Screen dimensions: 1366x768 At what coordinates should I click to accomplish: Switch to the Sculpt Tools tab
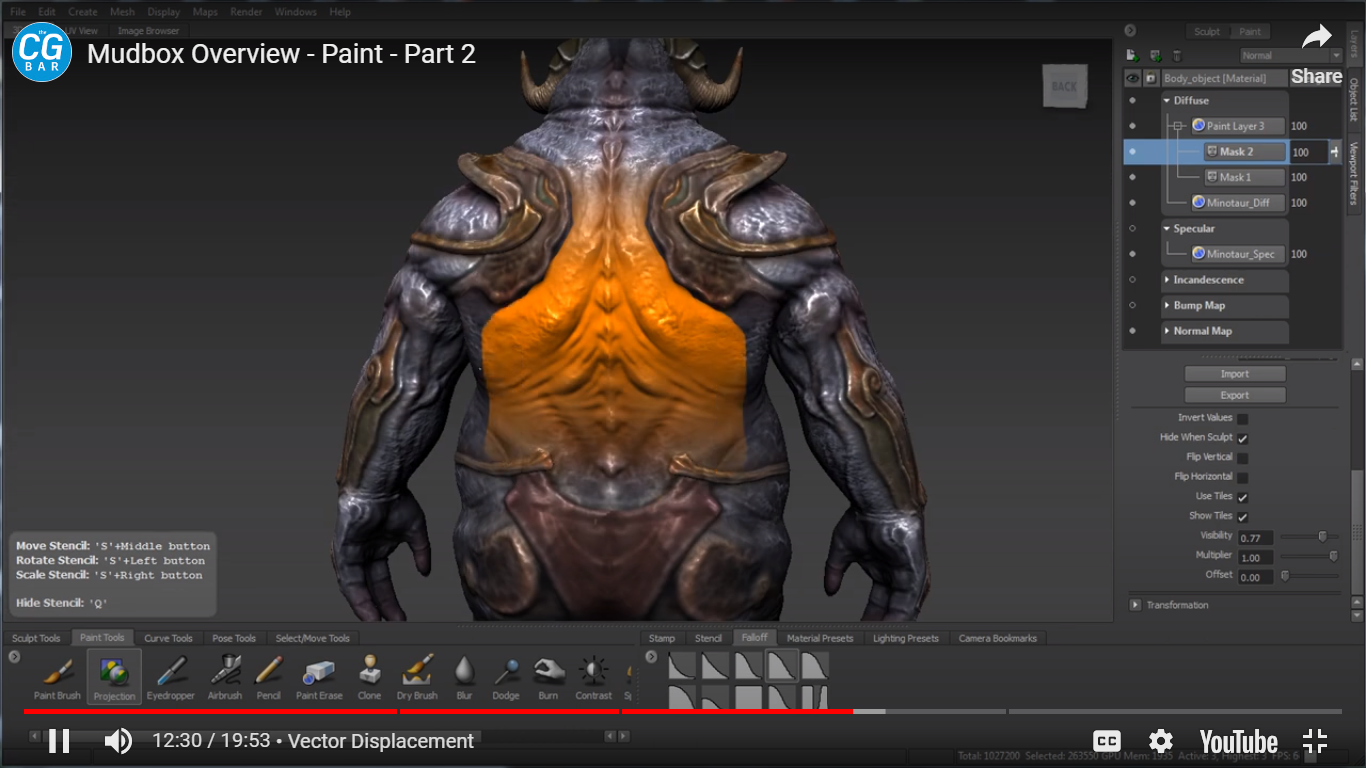36,638
